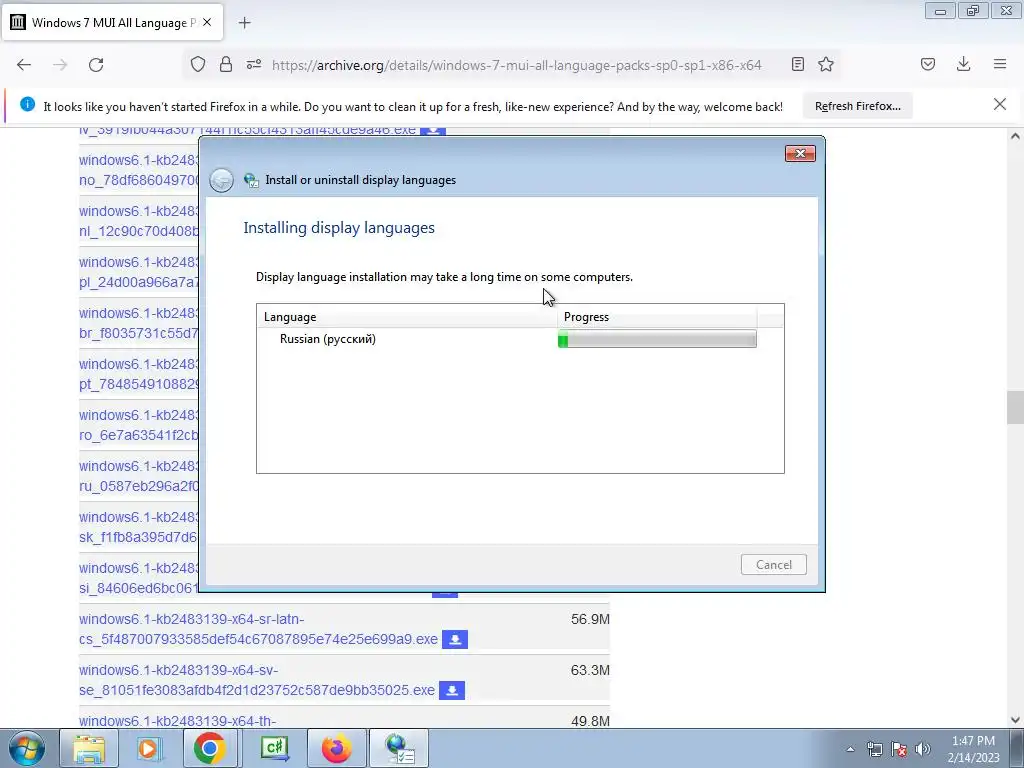
Task: Click the 56.9M file size
Action: 590,619
